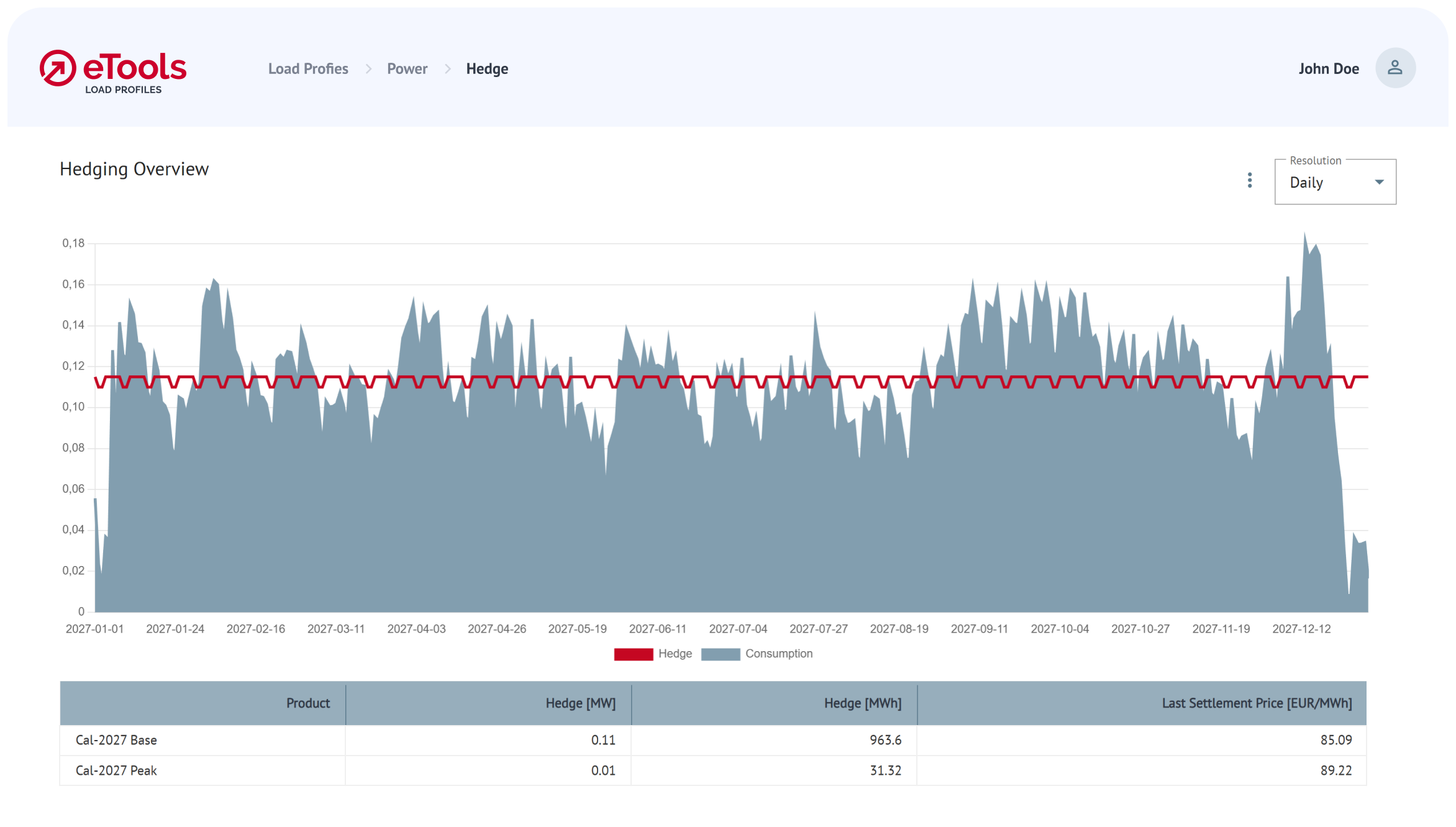Select the Cal-2027 Peak row
The width and height of the screenshot is (1456, 827).
pyautogui.click(x=116, y=770)
